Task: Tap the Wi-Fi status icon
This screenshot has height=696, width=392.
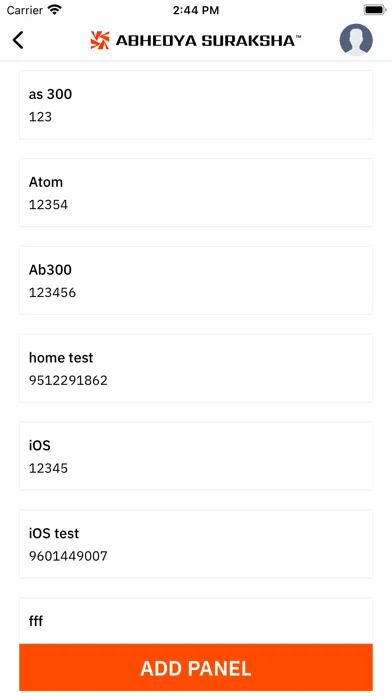Action: (55, 10)
